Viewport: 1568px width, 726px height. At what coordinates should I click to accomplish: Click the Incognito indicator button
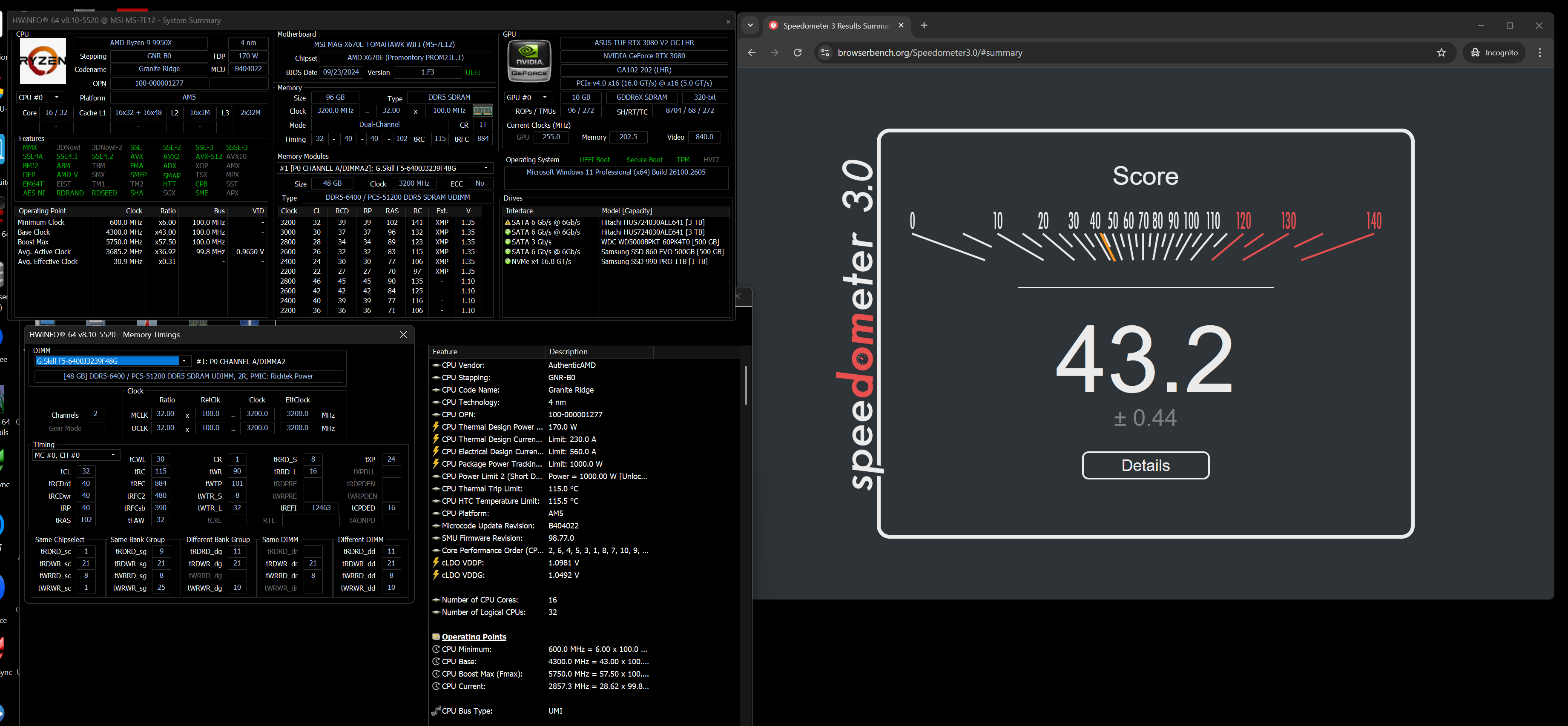point(1494,52)
